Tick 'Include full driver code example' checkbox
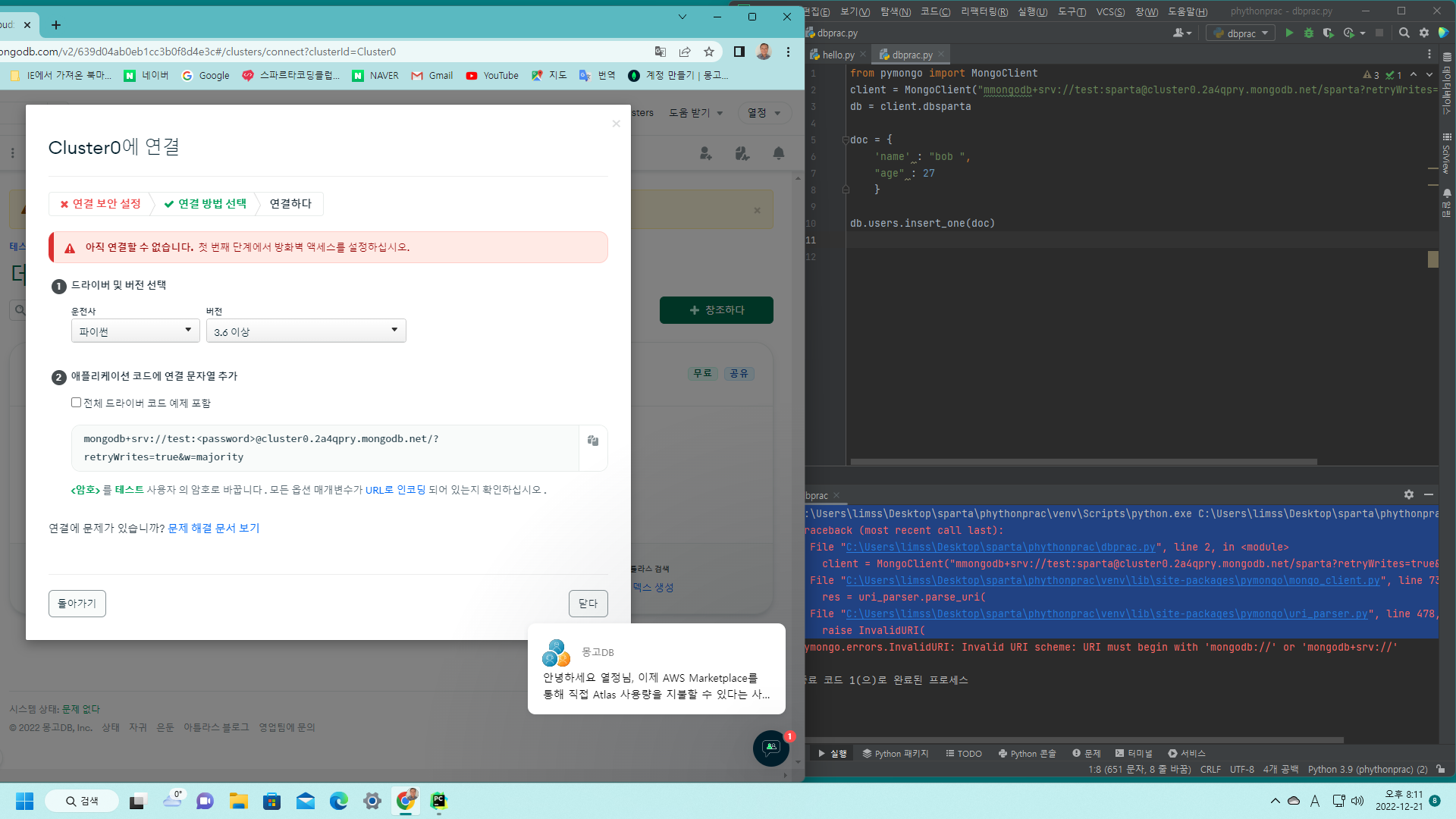Image resolution: width=1456 pixels, height=819 pixels. (x=76, y=403)
